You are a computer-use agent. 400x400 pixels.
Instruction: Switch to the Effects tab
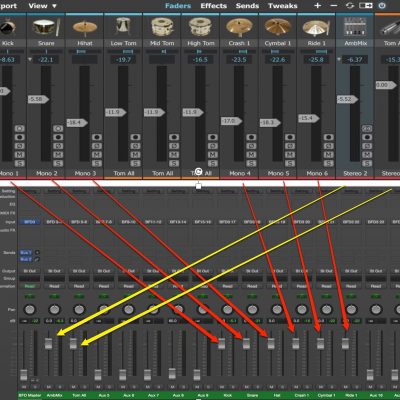click(213, 6)
